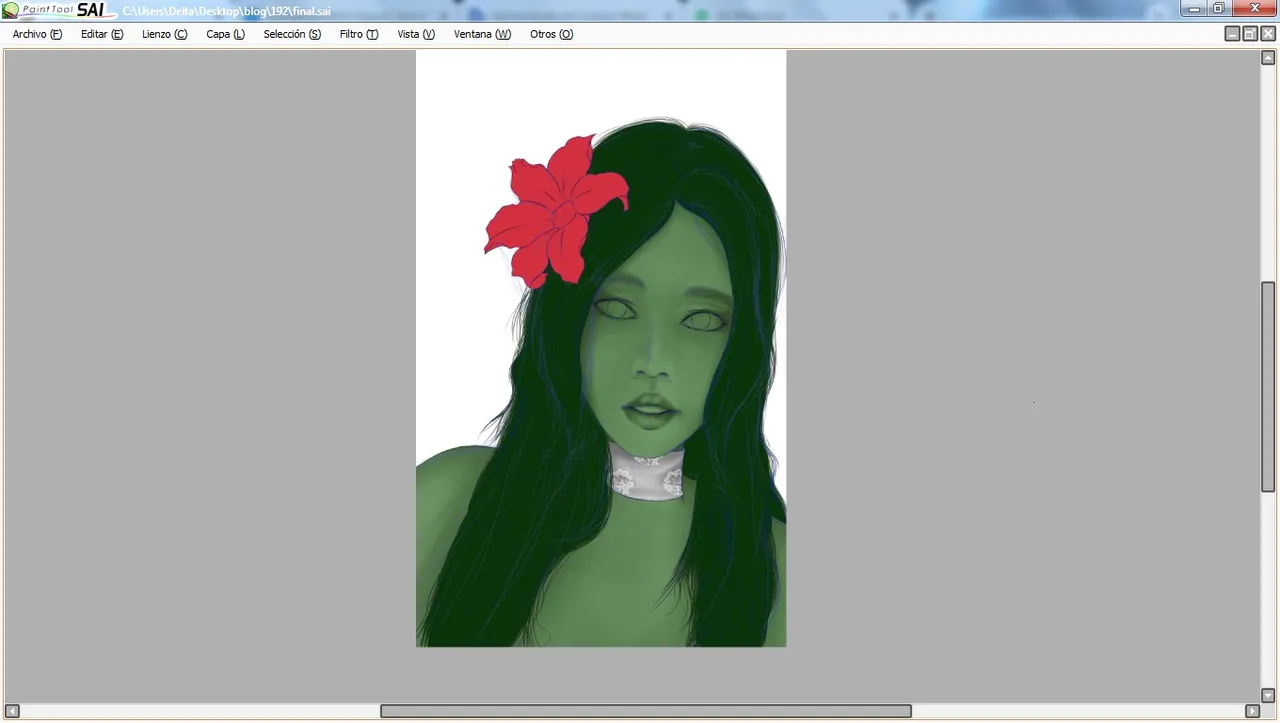Open the Otros menu
Image resolution: width=1280 pixels, height=723 pixels.
coord(551,34)
